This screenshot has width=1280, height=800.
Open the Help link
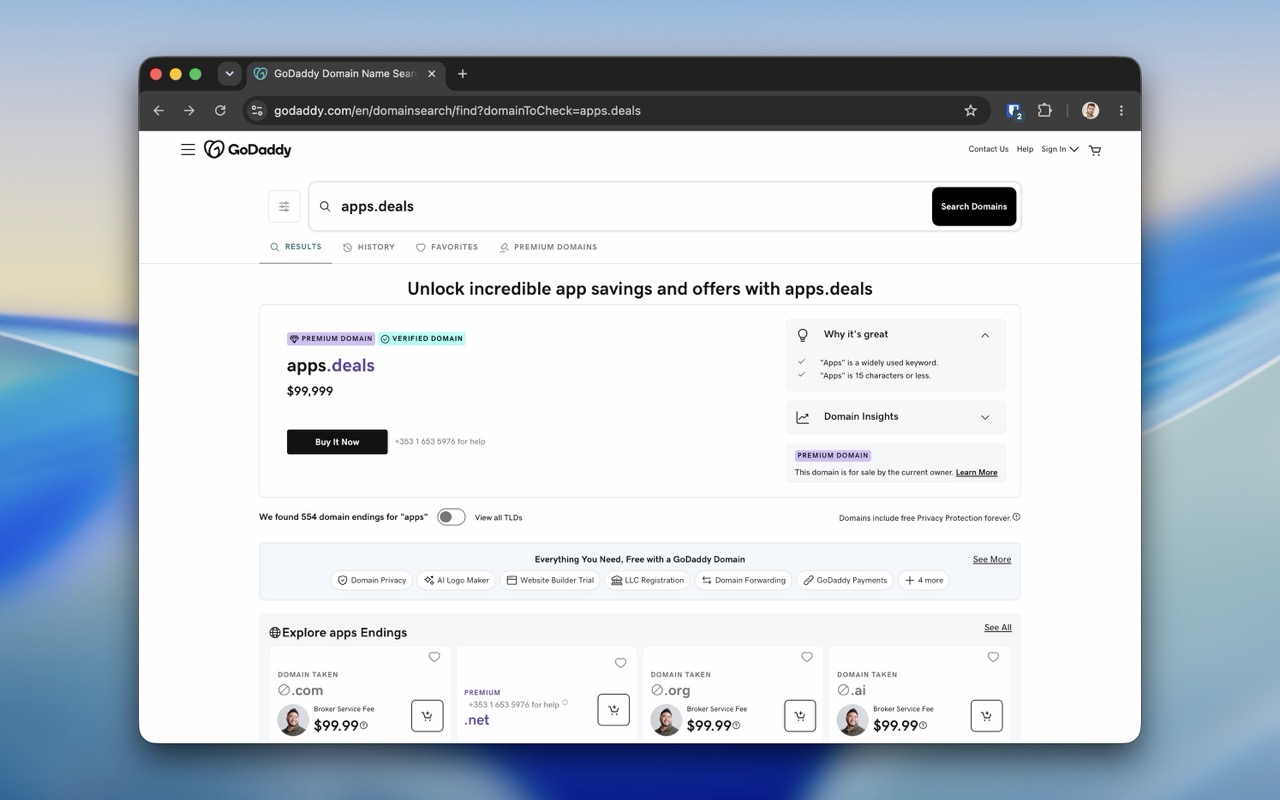[x=1025, y=150]
